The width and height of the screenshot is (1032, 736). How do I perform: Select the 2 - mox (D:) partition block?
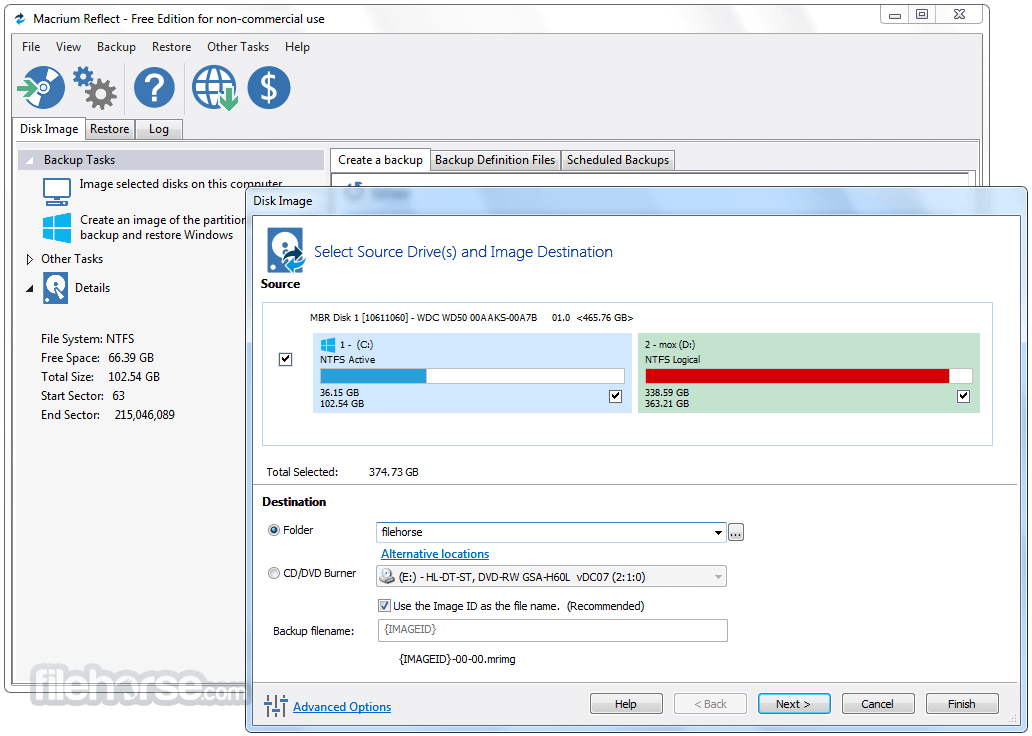[x=809, y=373]
